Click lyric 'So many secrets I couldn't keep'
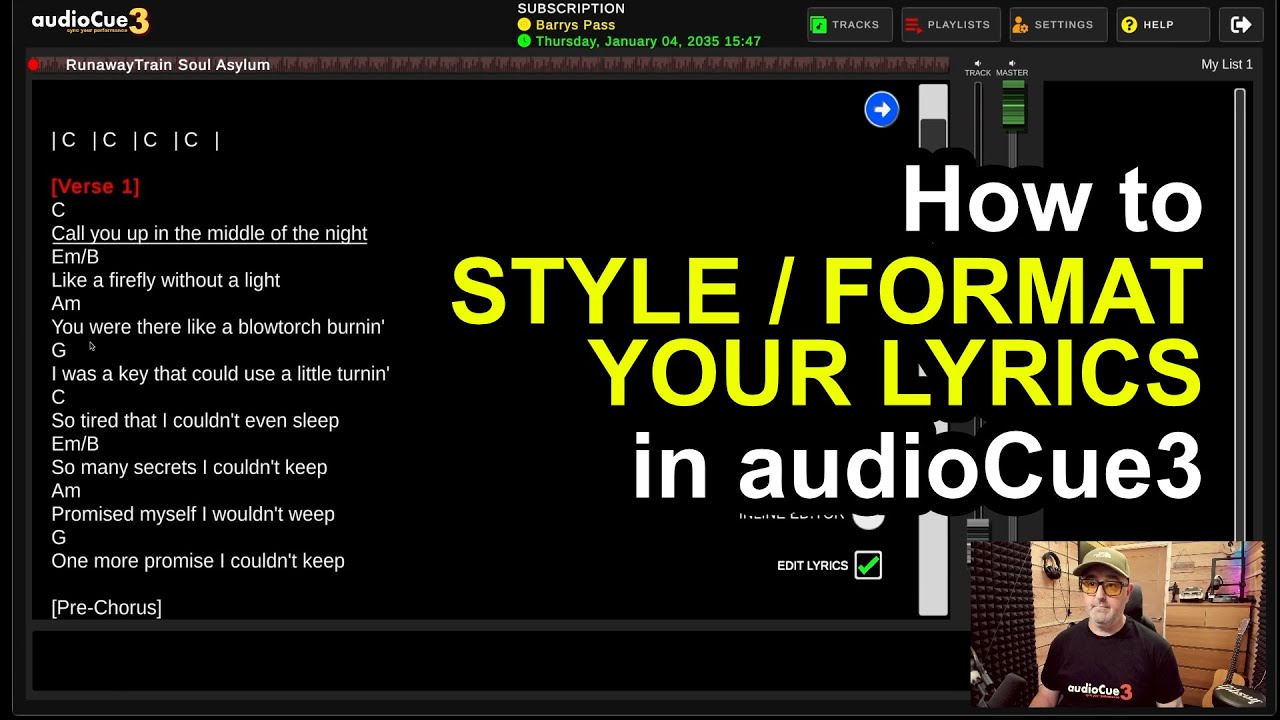1280x720 pixels. [x=189, y=467]
